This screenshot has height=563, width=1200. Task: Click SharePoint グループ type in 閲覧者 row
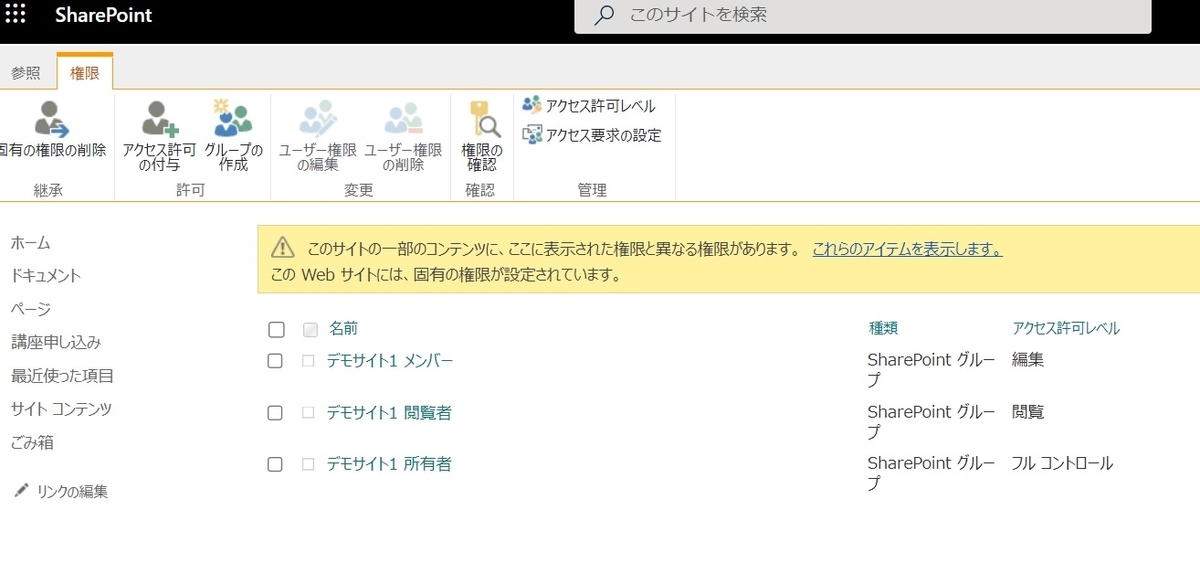pos(931,422)
